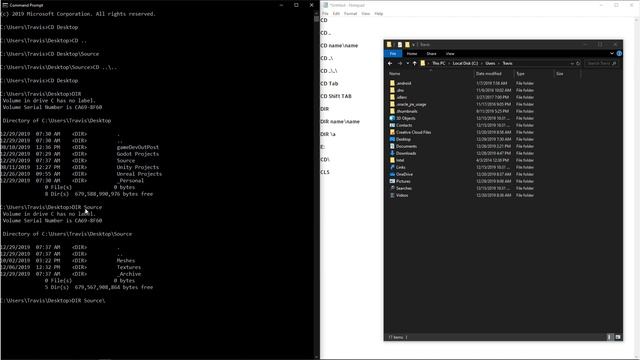
Task: Click the Forward arrow in File Explorer
Action: (x=400, y=64)
